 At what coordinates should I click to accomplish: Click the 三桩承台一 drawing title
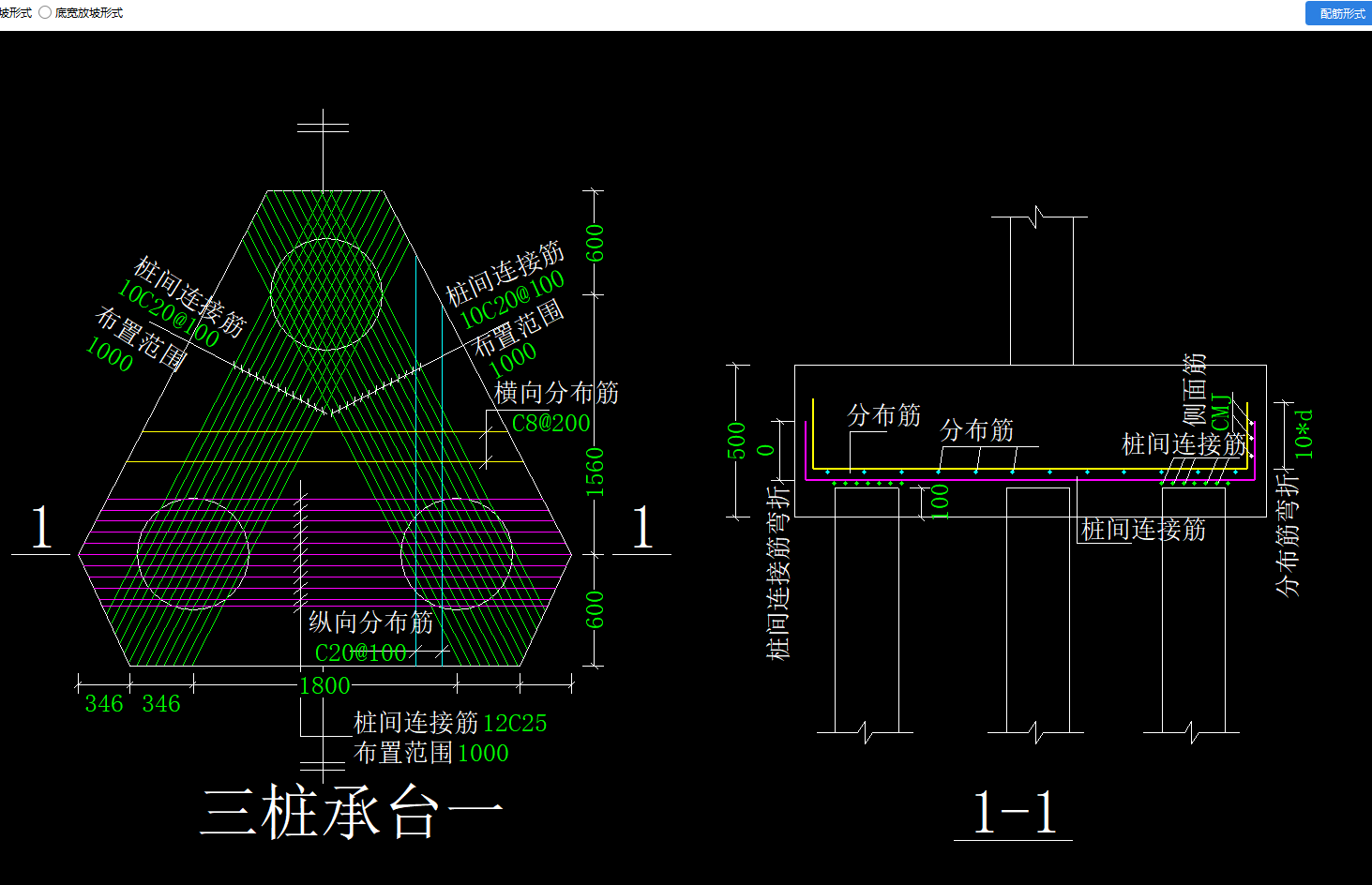352,812
